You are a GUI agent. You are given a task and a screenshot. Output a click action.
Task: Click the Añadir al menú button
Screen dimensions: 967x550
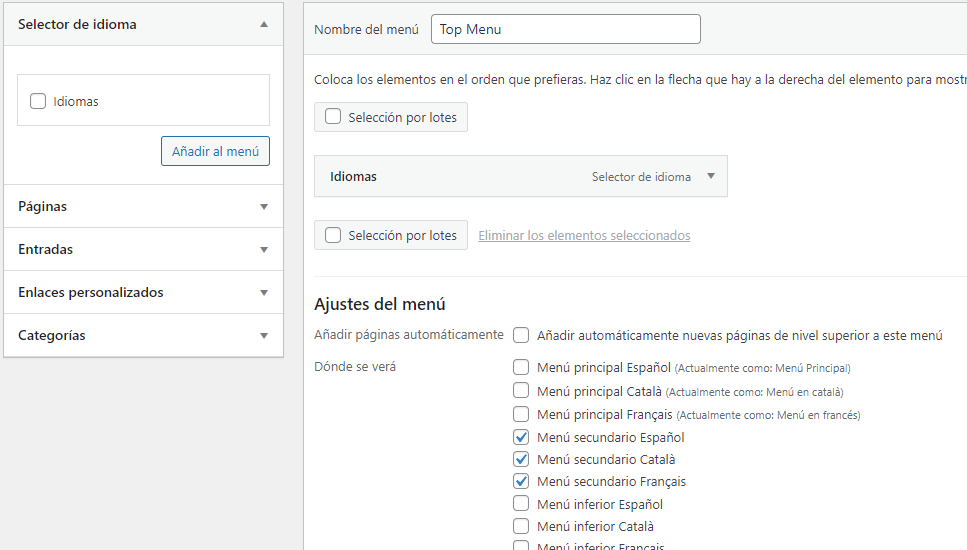pyautogui.click(x=215, y=151)
